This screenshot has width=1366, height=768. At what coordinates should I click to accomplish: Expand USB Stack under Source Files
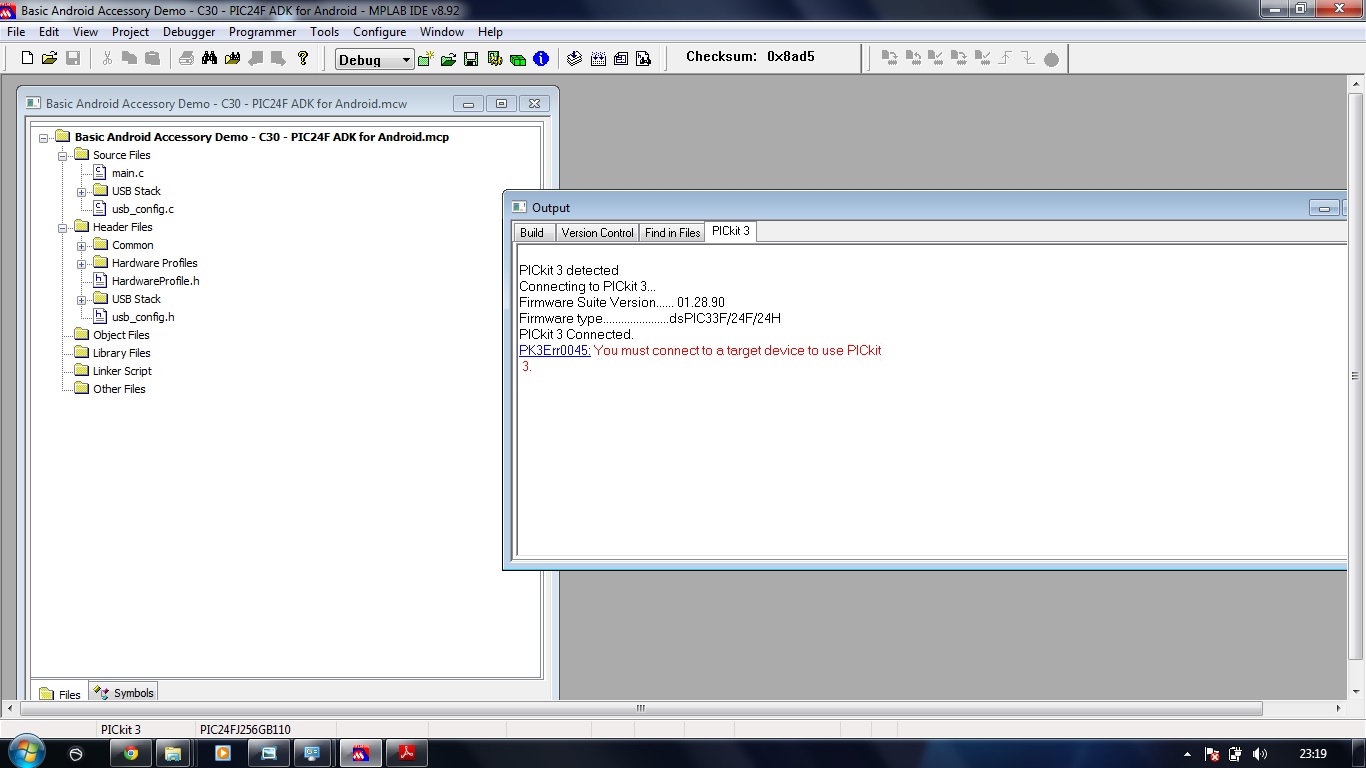tap(82, 192)
